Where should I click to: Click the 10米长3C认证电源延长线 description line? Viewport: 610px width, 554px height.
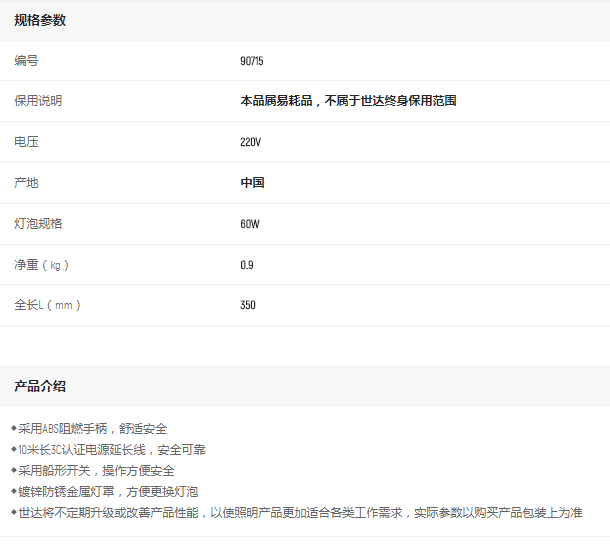click(x=112, y=450)
